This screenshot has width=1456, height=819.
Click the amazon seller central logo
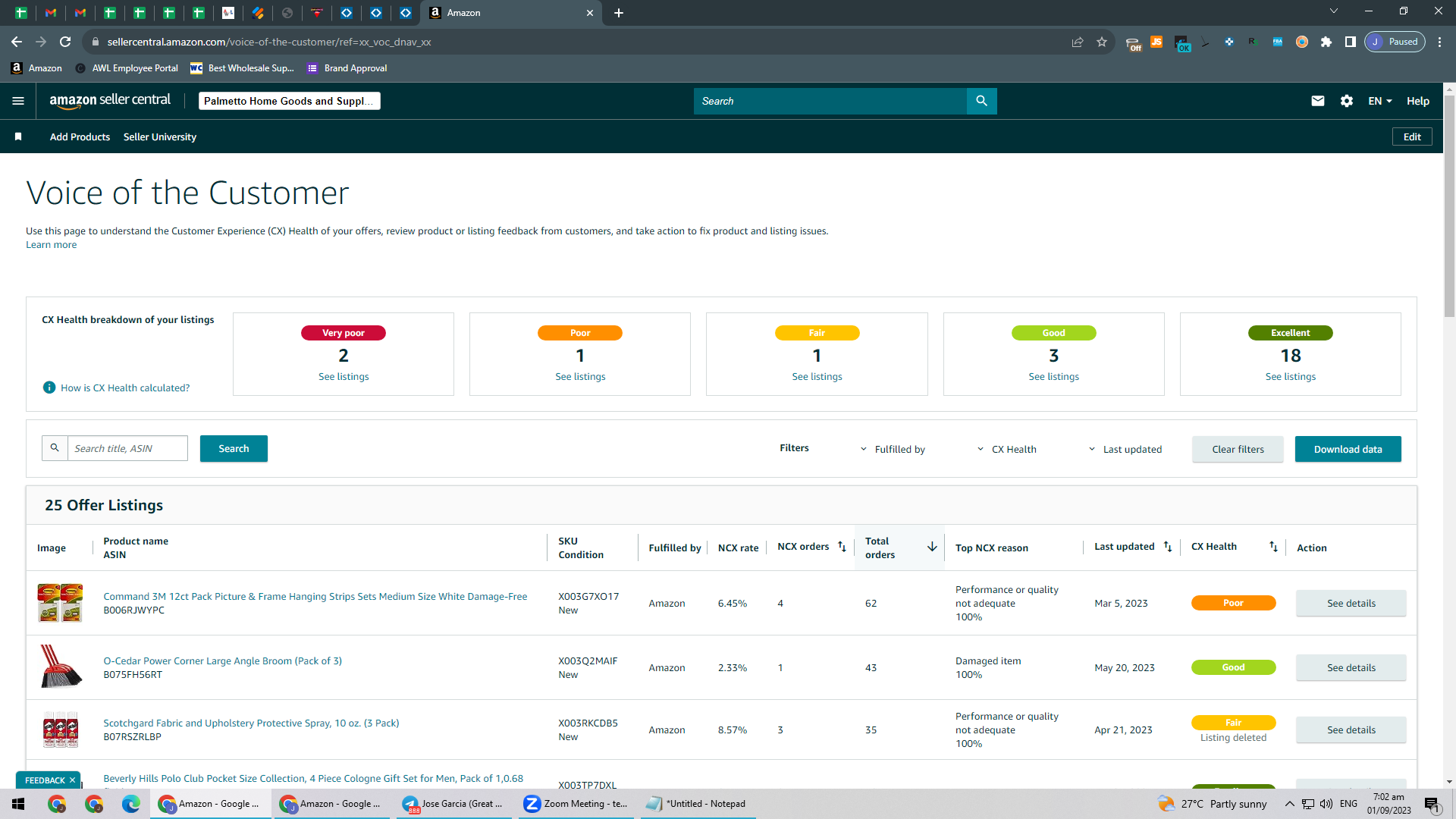click(110, 101)
